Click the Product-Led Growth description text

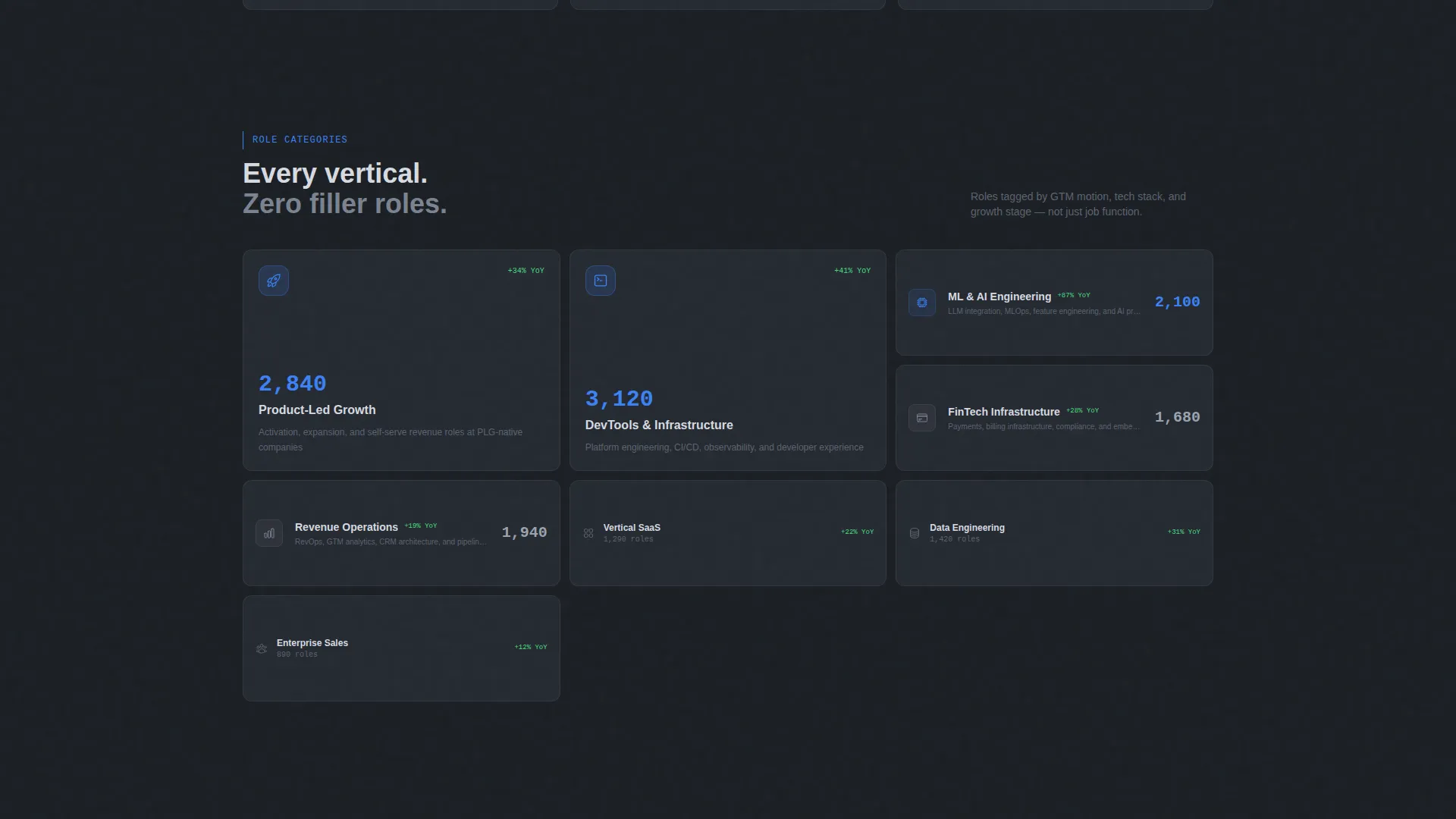pyautogui.click(x=391, y=440)
